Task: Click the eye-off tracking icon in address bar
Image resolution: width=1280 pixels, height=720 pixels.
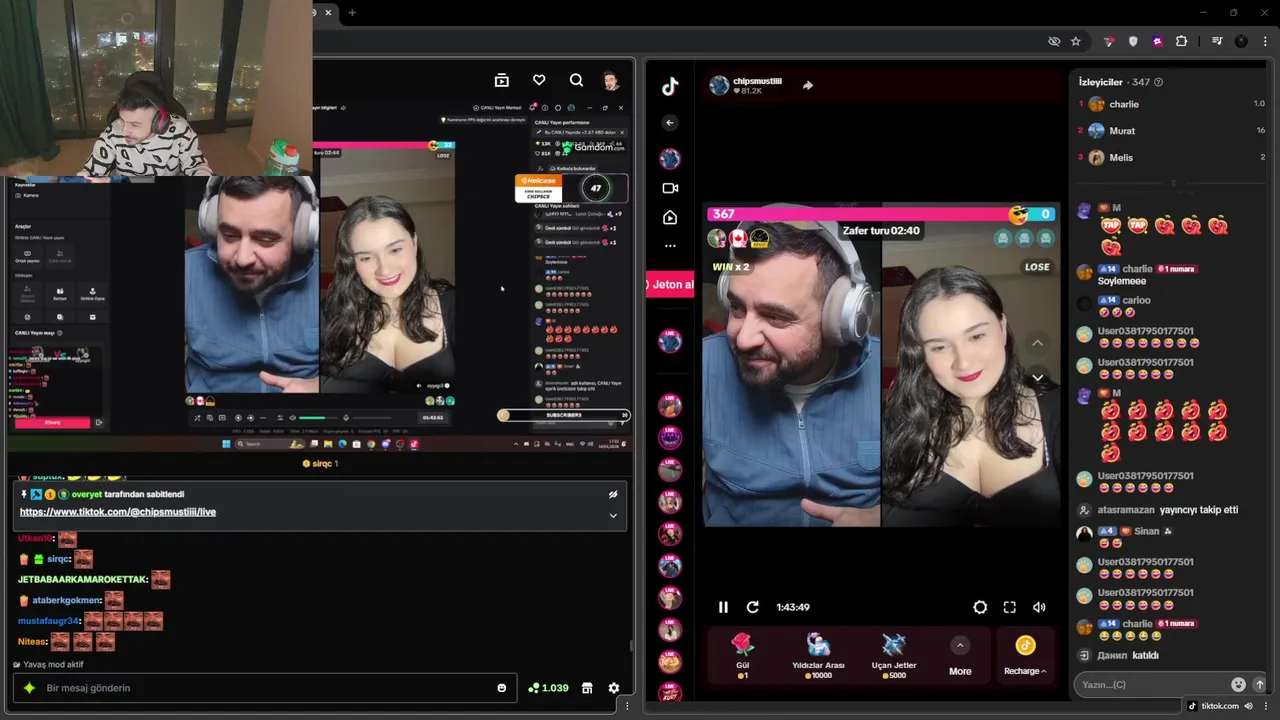Action: point(1054,41)
